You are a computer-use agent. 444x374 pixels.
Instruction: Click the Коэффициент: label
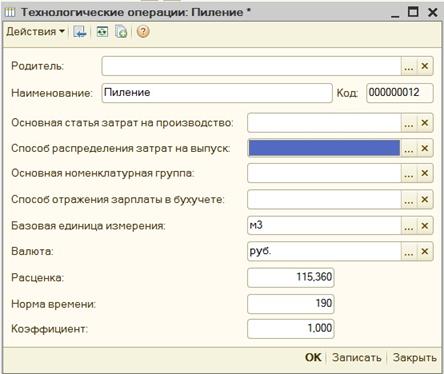pos(49,329)
